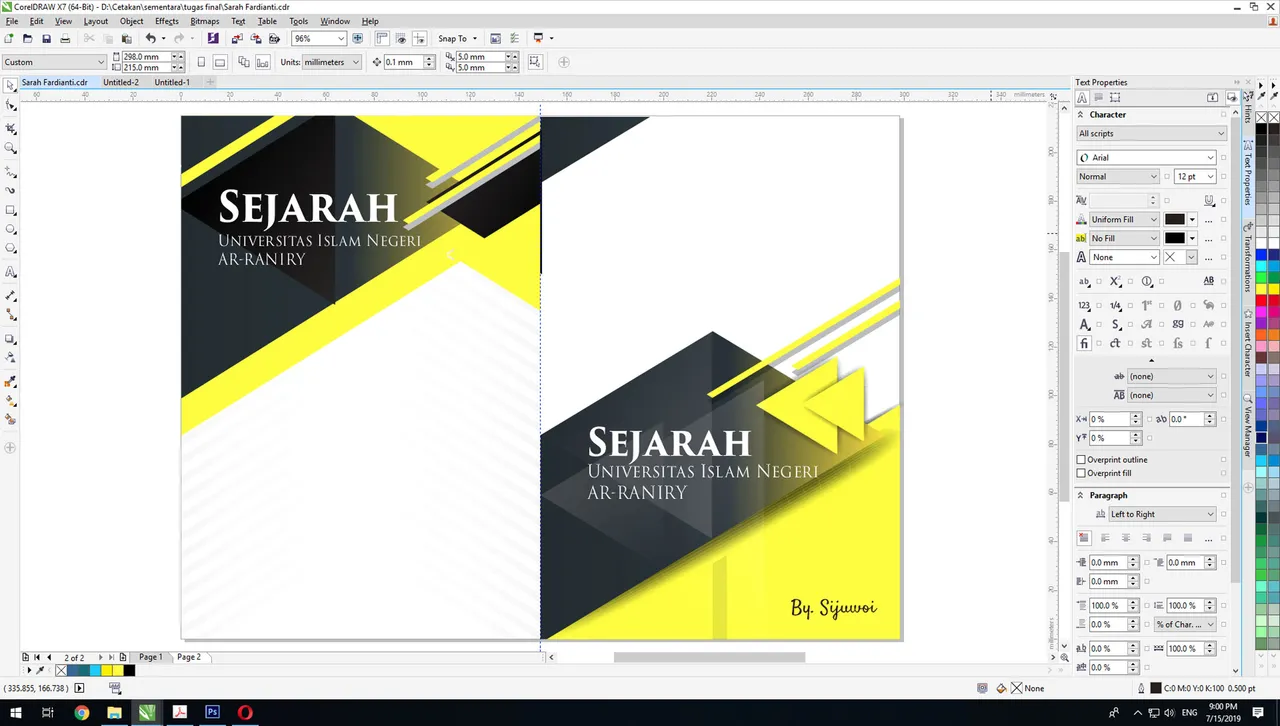The image size is (1280, 726).
Task: Collapse the Character section
Action: pyautogui.click(x=1081, y=114)
